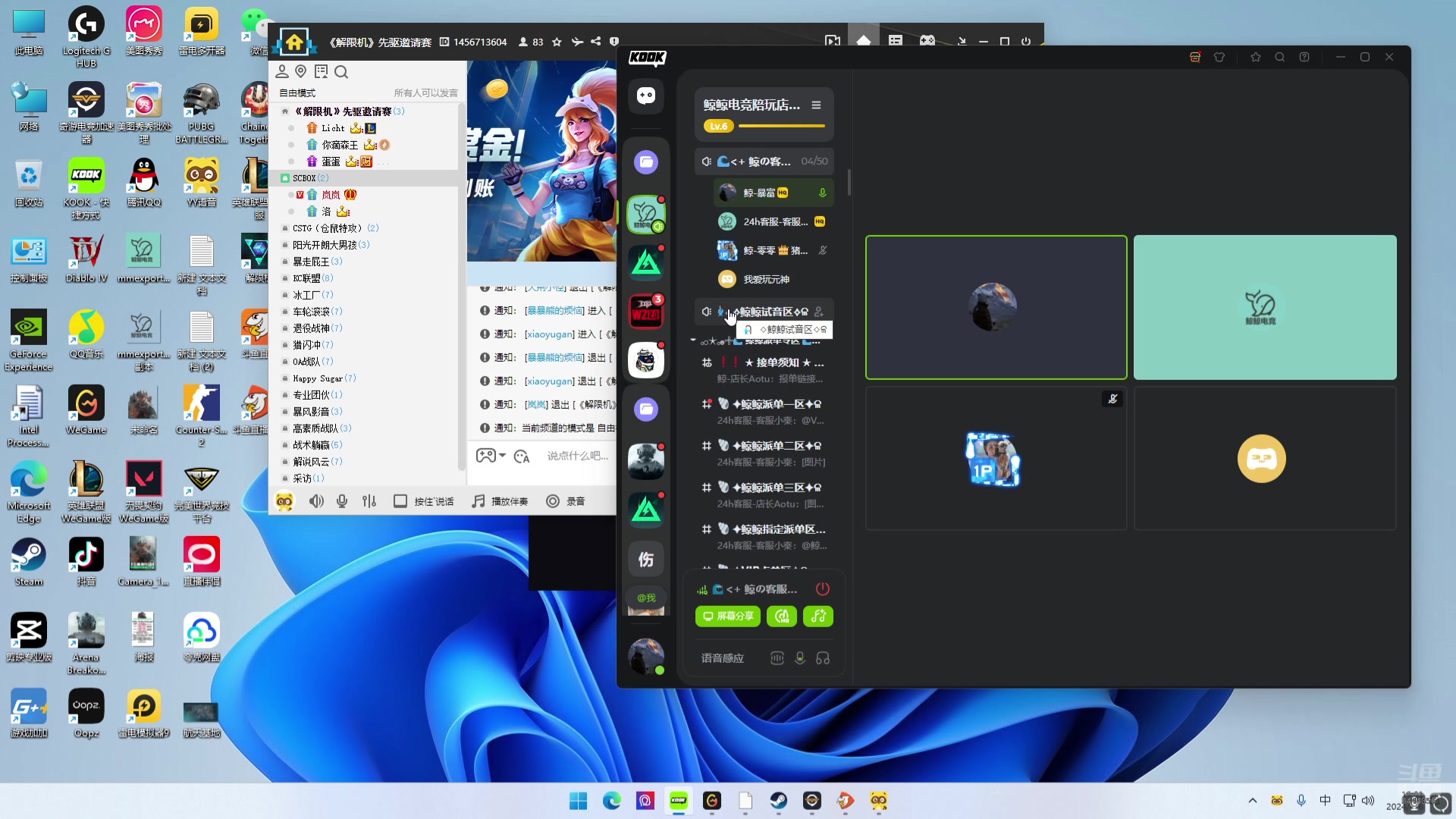This screenshot has height=819, width=1456.
Task: Expand the 冰工厂 sub-channel
Action: (312, 295)
